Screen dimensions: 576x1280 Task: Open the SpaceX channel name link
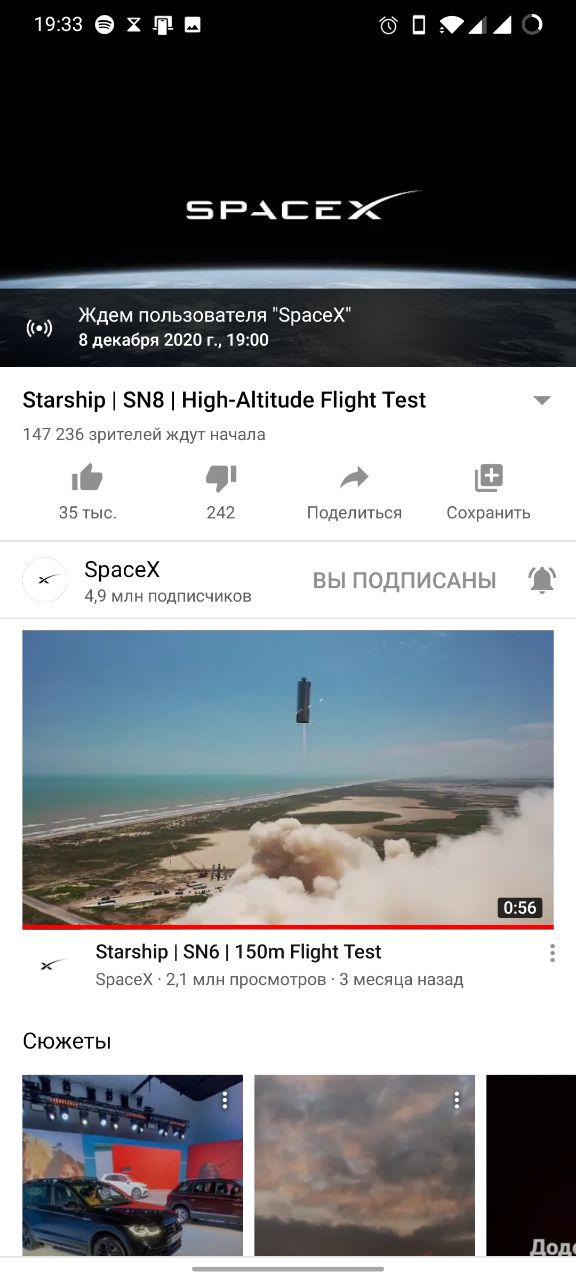point(122,570)
